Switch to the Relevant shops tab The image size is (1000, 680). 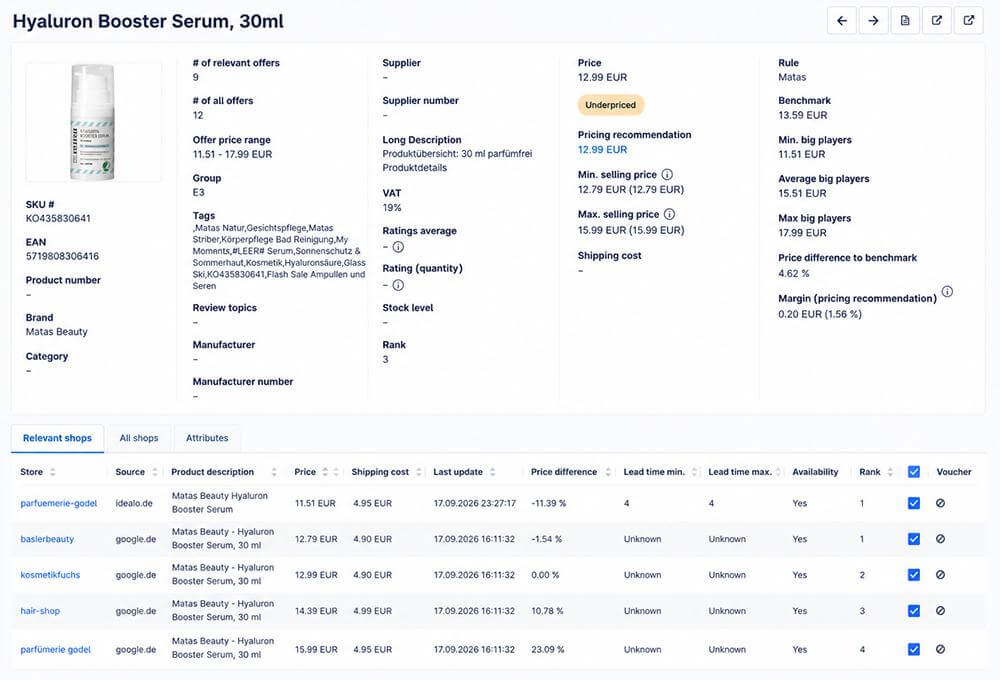point(57,438)
